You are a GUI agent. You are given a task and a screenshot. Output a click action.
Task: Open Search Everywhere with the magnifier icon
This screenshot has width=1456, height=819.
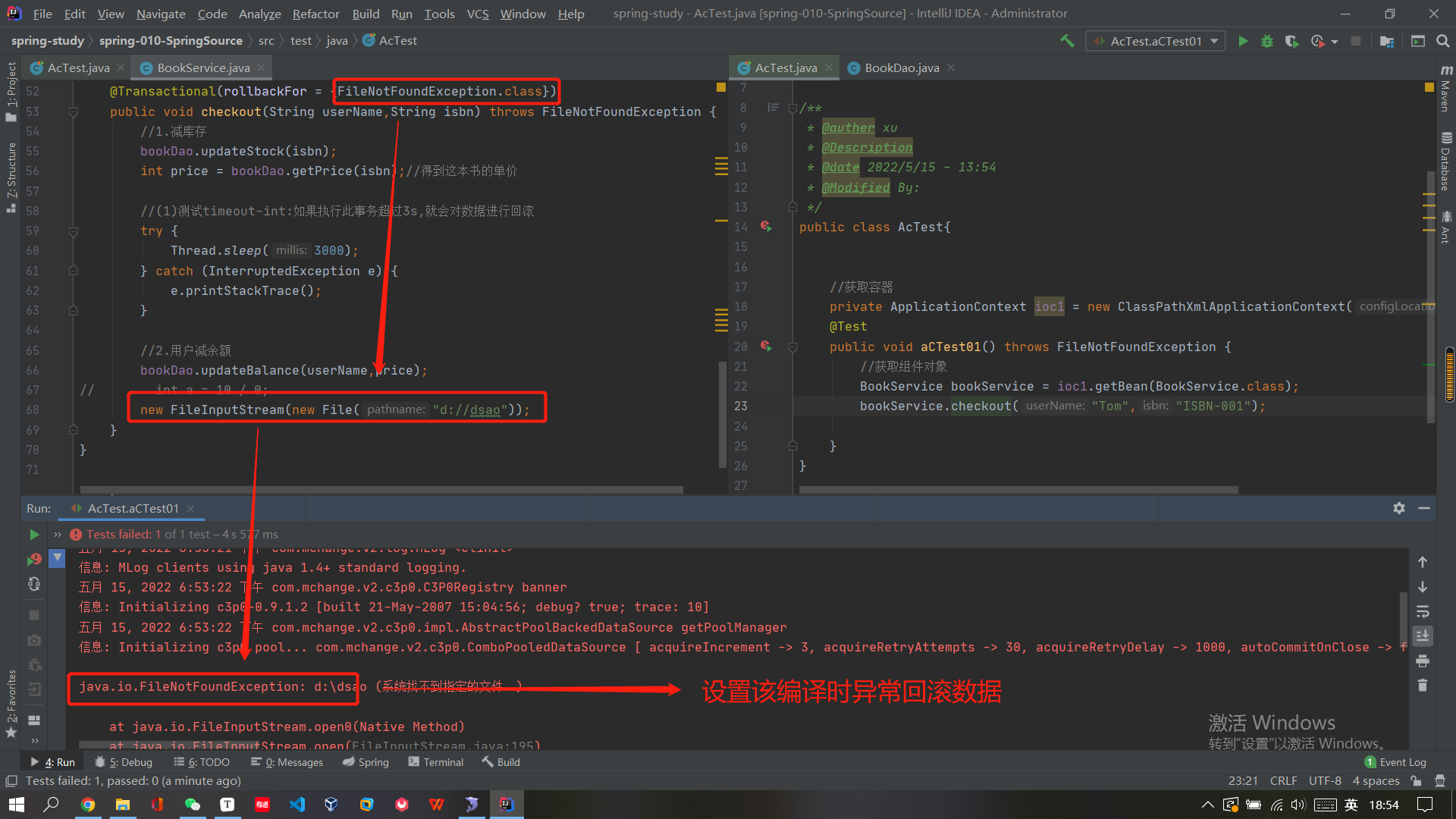(1442, 41)
